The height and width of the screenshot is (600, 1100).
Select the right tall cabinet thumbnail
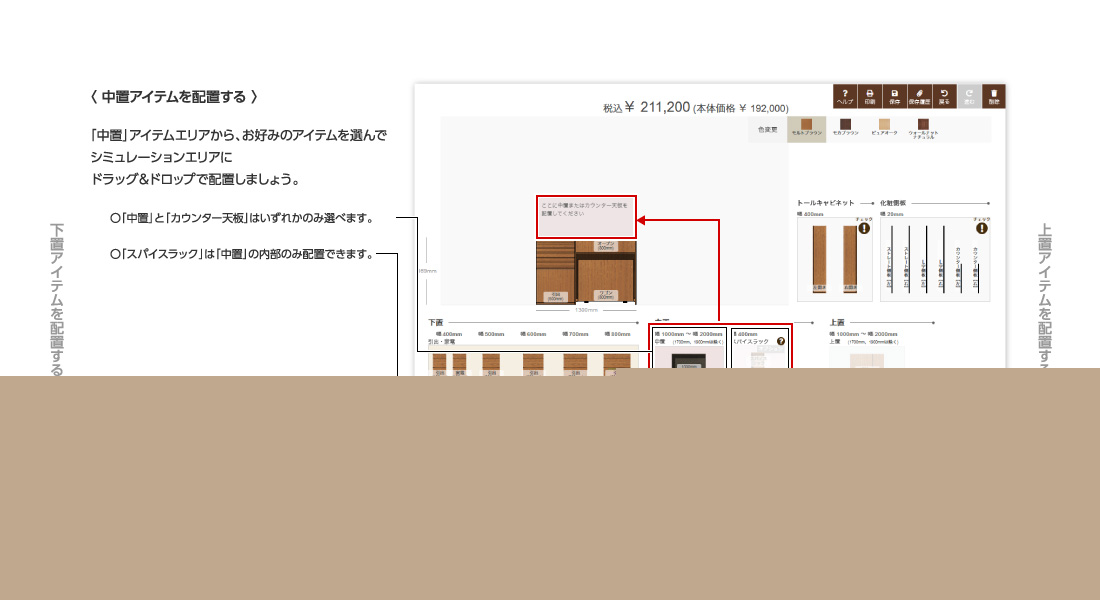click(x=850, y=259)
